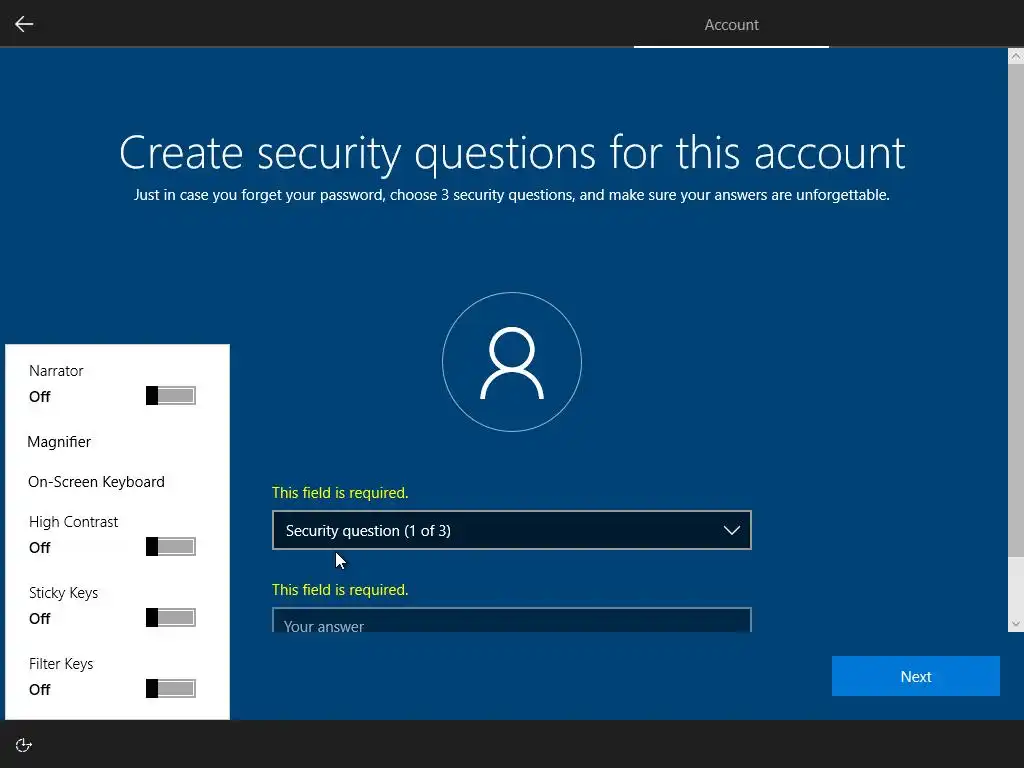Click the user avatar picture
Image resolution: width=1024 pixels, height=768 pixels.
pyautogui.click(x=511, y=362)
